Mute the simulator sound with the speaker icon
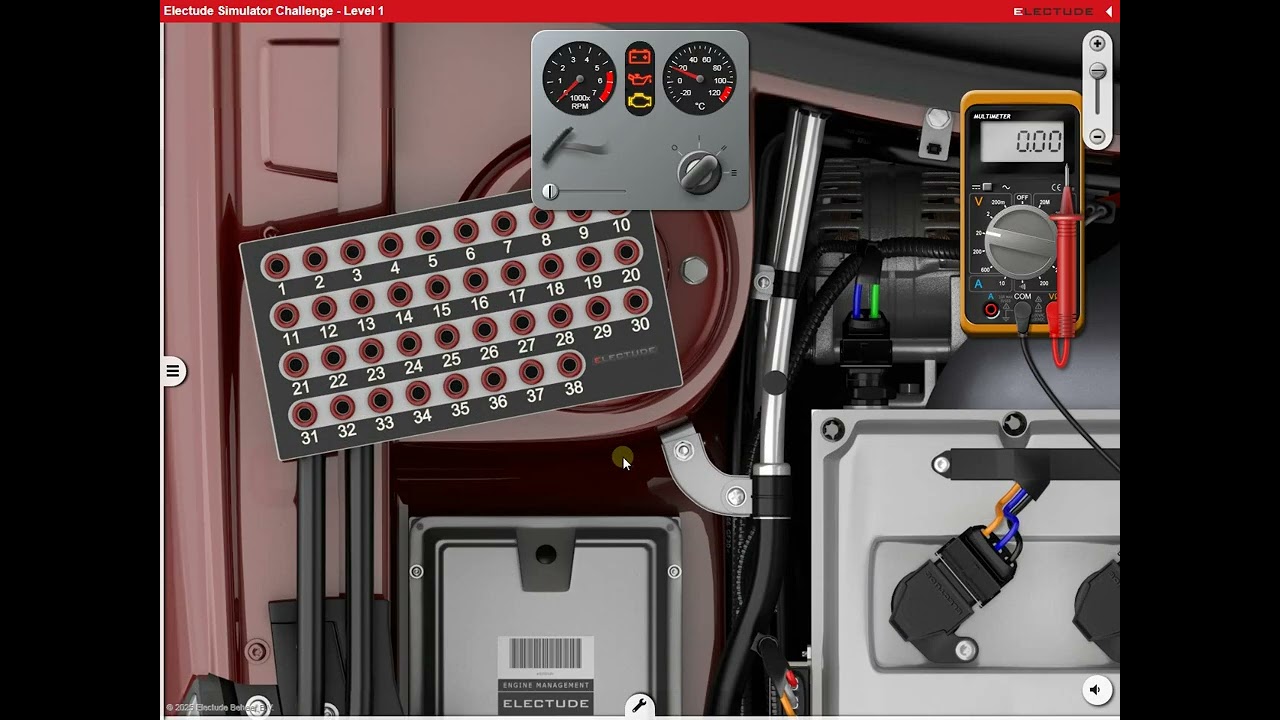 (x=1096, y=690)
